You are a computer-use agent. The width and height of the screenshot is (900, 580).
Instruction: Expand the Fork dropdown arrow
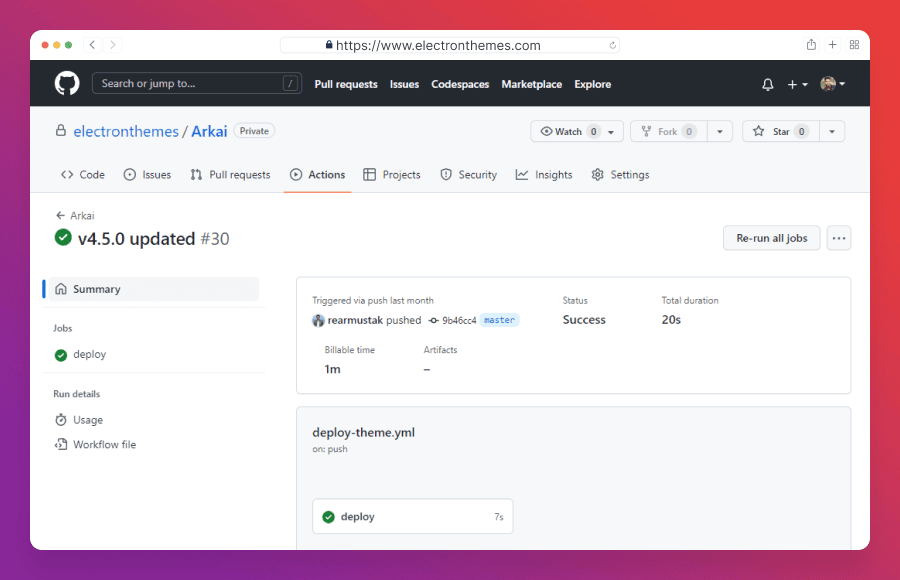click(x=720, y=132)
